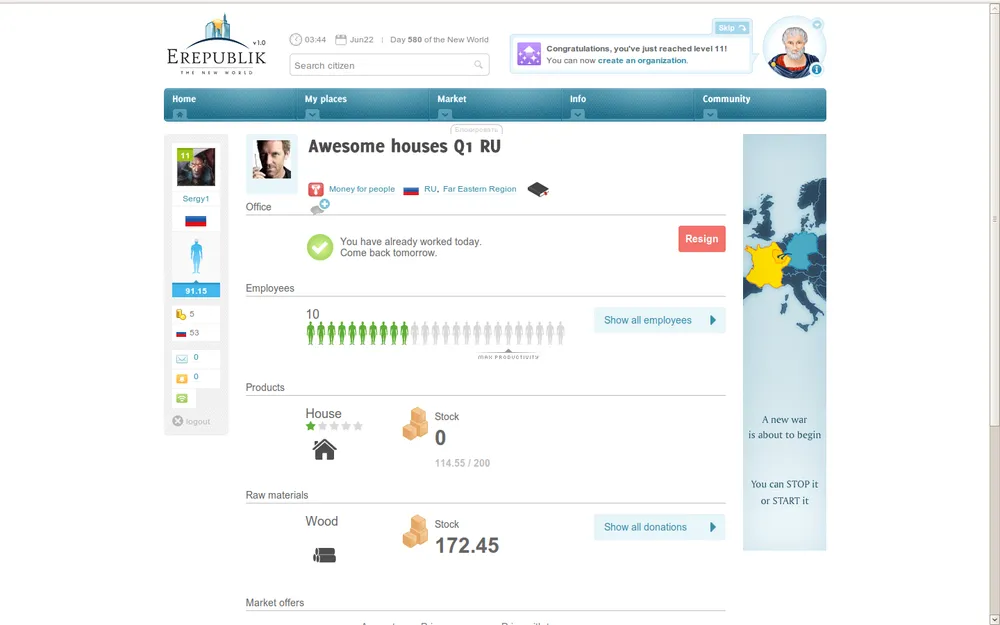Image resolution: width=1000 pixels, height=625 pixels.
Task: Collapse the advisor with the small arrow above the portrait
Action: point(817,24)
